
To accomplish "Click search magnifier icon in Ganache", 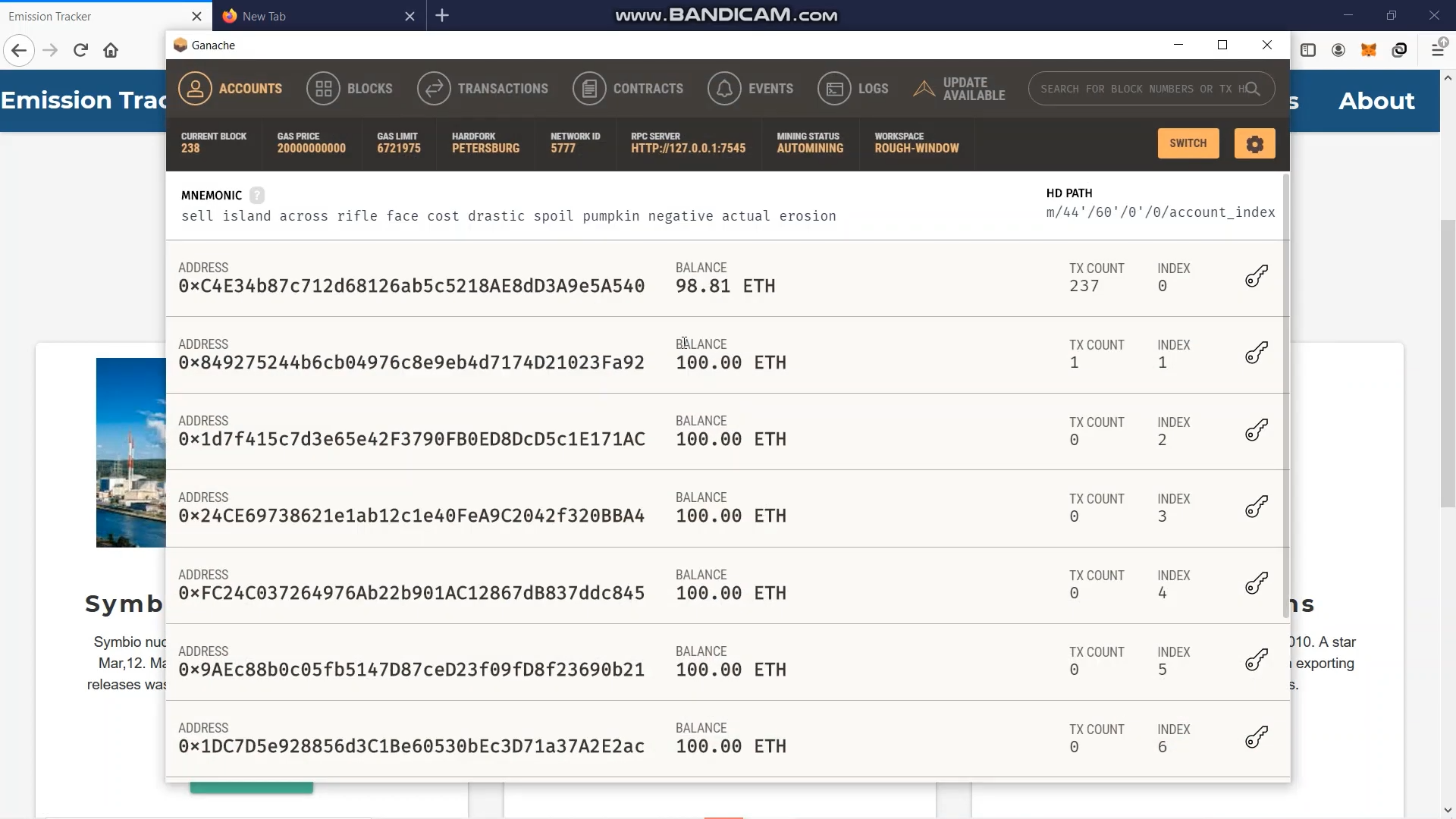I will [x=1253, y=89].
